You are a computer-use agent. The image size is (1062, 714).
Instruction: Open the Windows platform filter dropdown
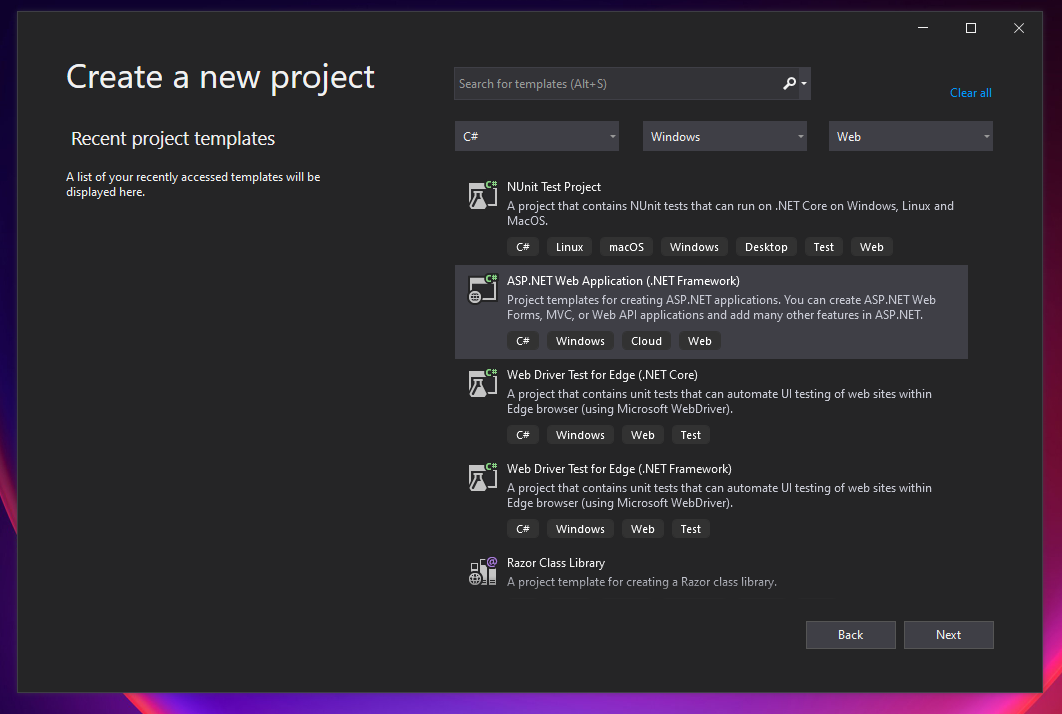pyautogui.click(x=724, y=136)
